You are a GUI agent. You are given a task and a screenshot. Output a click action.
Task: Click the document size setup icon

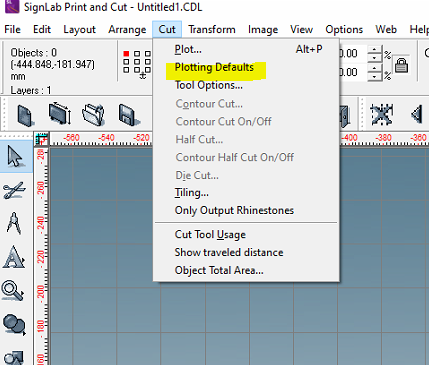[60, 114]
